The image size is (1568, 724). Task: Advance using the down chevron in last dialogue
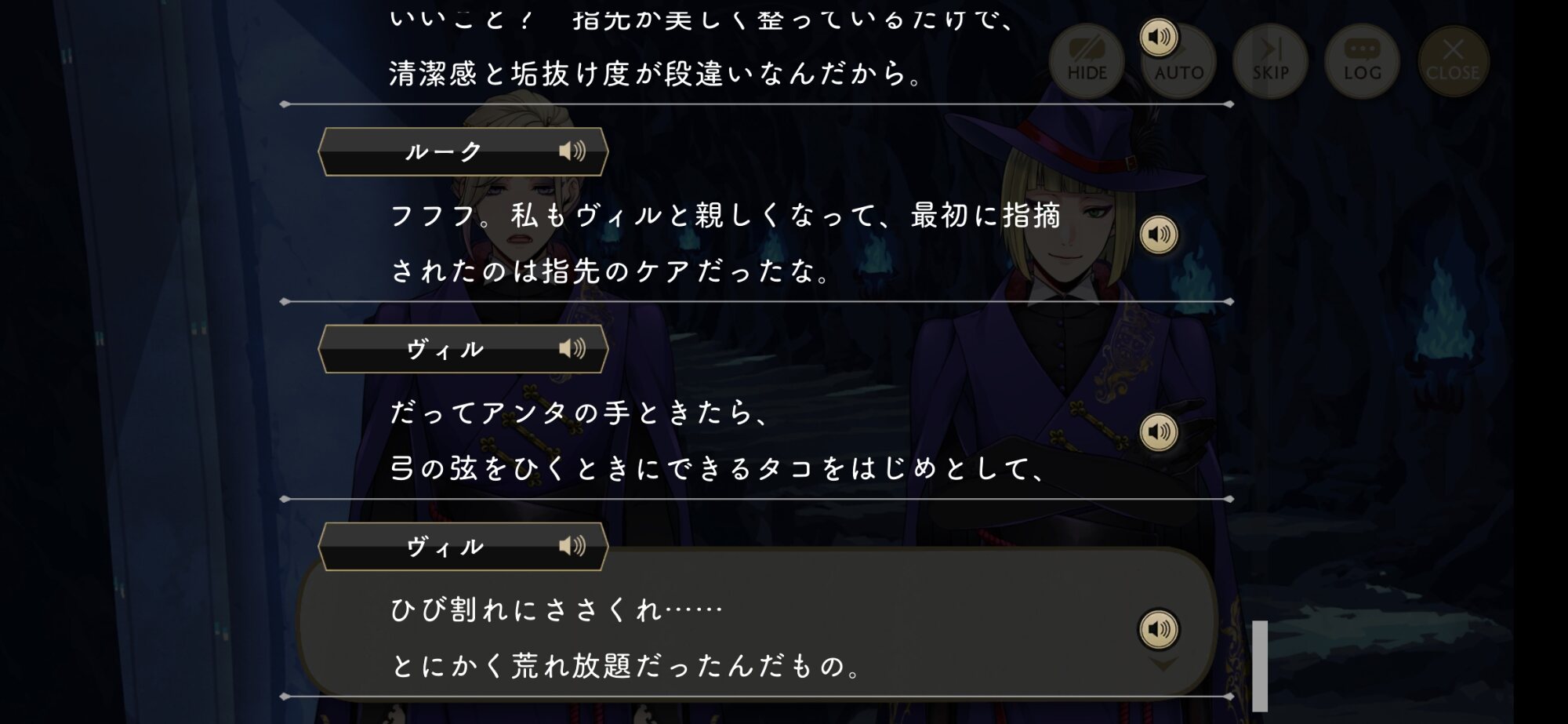point(1163,665)
